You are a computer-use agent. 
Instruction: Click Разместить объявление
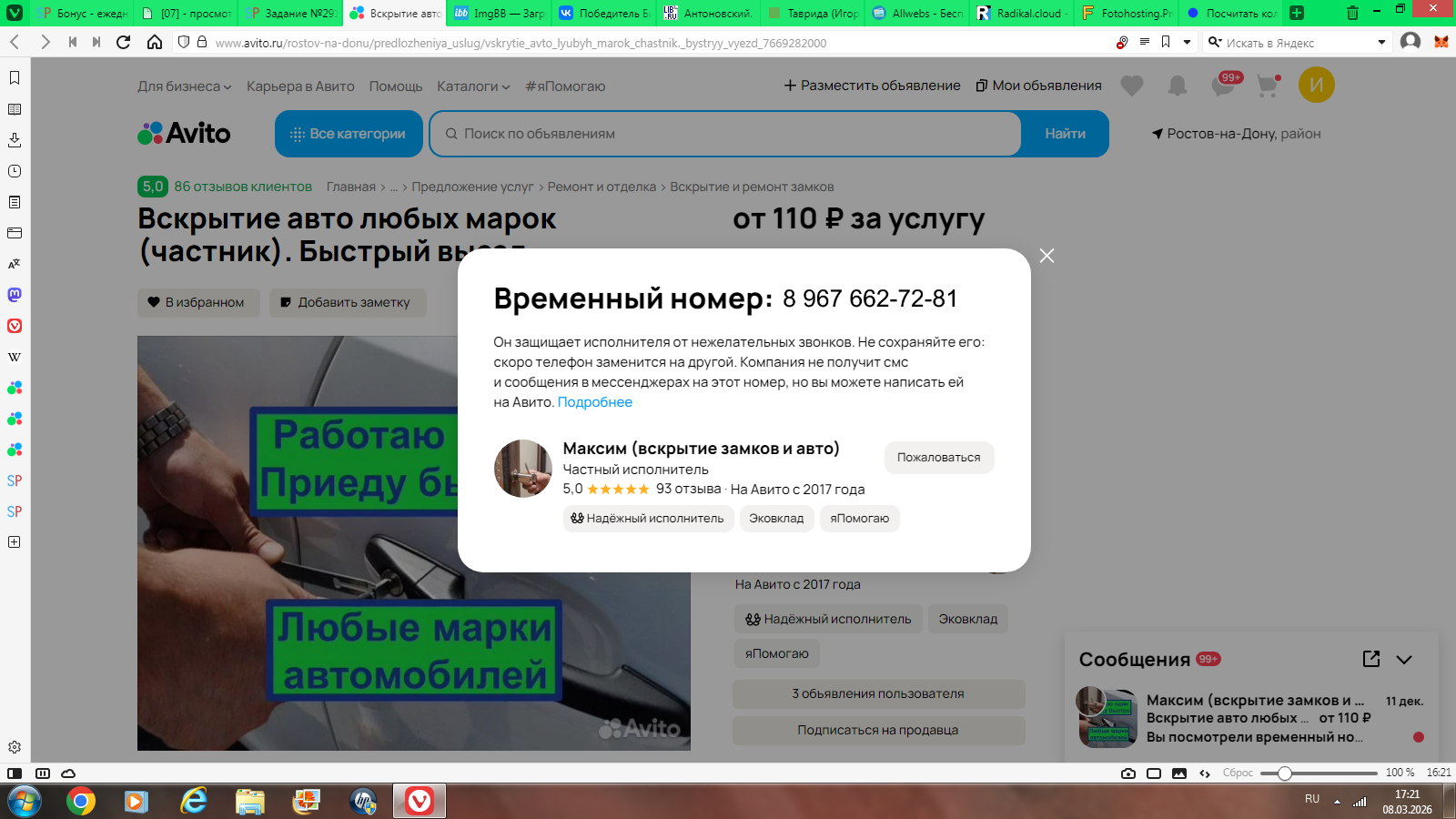[872, 86]
